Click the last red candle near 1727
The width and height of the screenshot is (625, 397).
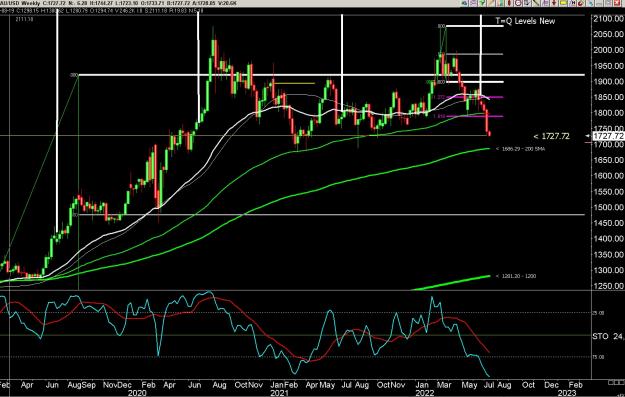pos(489,134)
